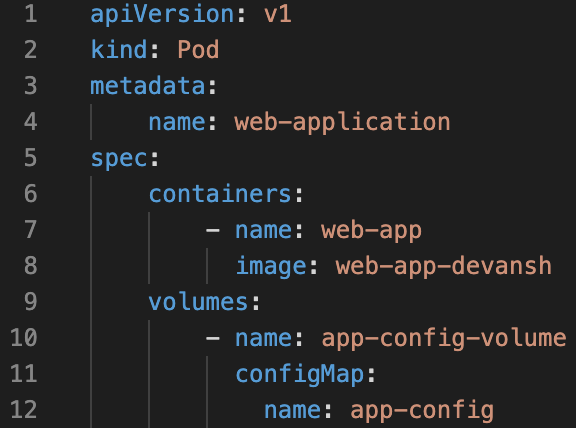Click the value web-application
Viewport: 576px width, 428px height.
342,123
